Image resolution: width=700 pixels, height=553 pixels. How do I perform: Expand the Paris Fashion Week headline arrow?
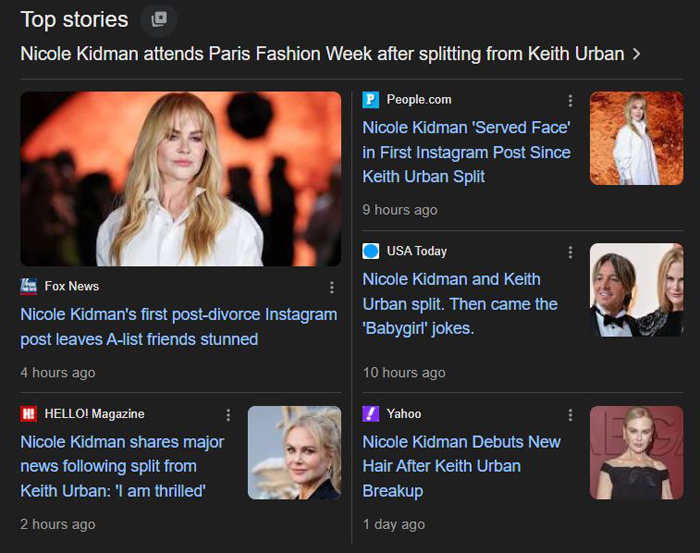click(637, 54)
